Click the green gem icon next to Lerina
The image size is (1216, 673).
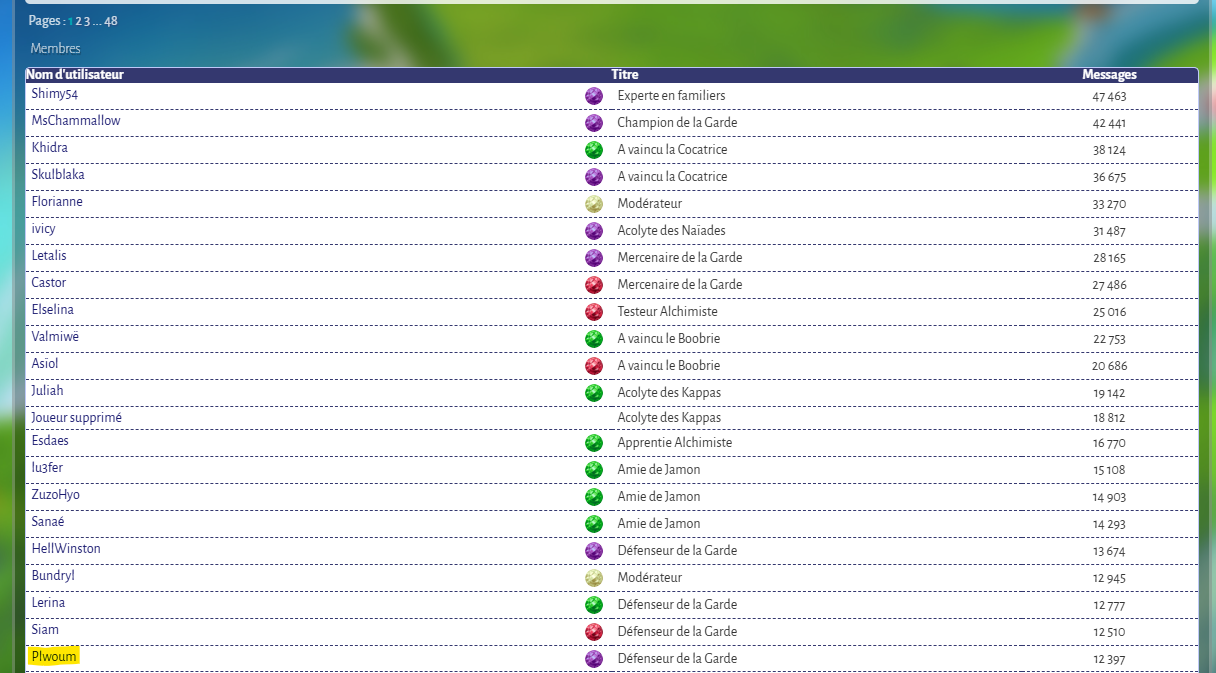(x=594, y=605)
